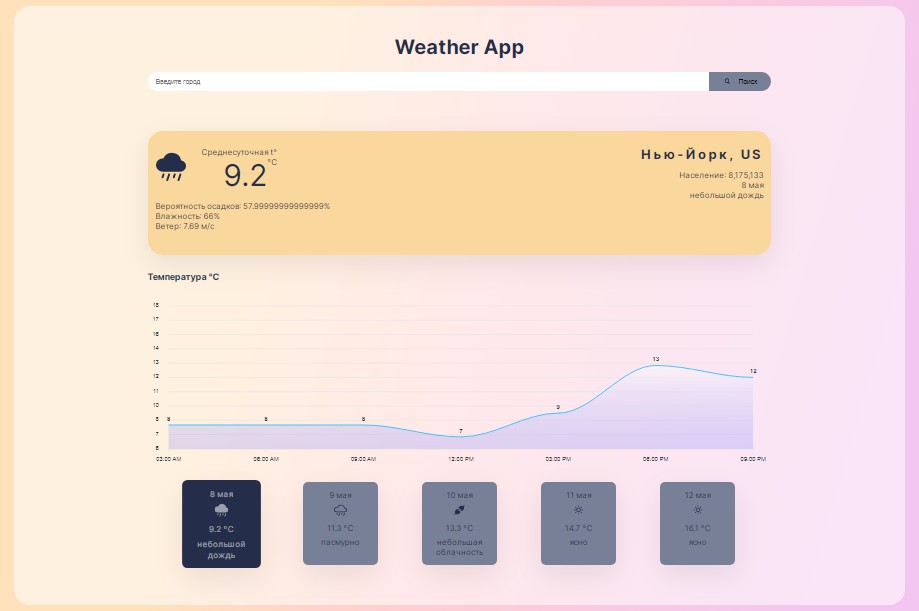Screen dimensions: 919x611
Task: Choose the 12 мая 16.1 °C forecast card
Action: pyautogui.click(x=697, y=522)
